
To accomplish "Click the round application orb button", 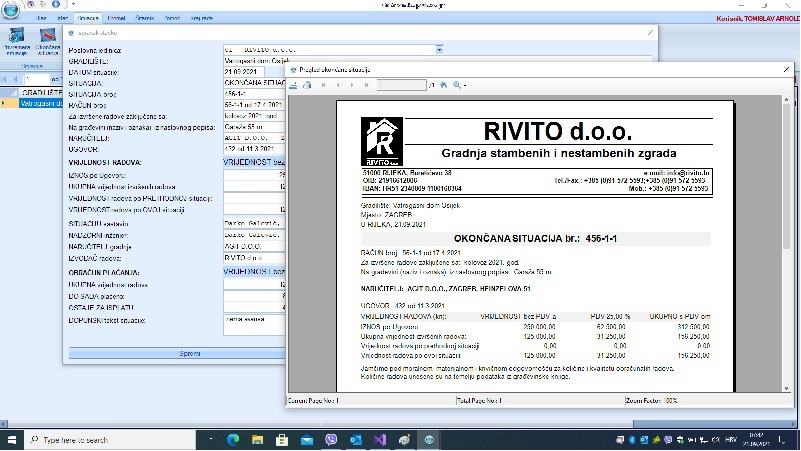I will [x=10, y=9].
